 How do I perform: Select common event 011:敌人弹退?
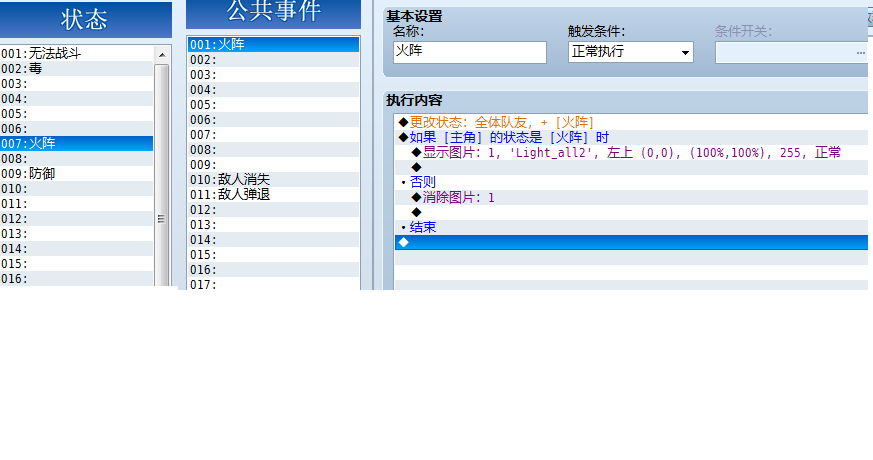coord(273,195)
